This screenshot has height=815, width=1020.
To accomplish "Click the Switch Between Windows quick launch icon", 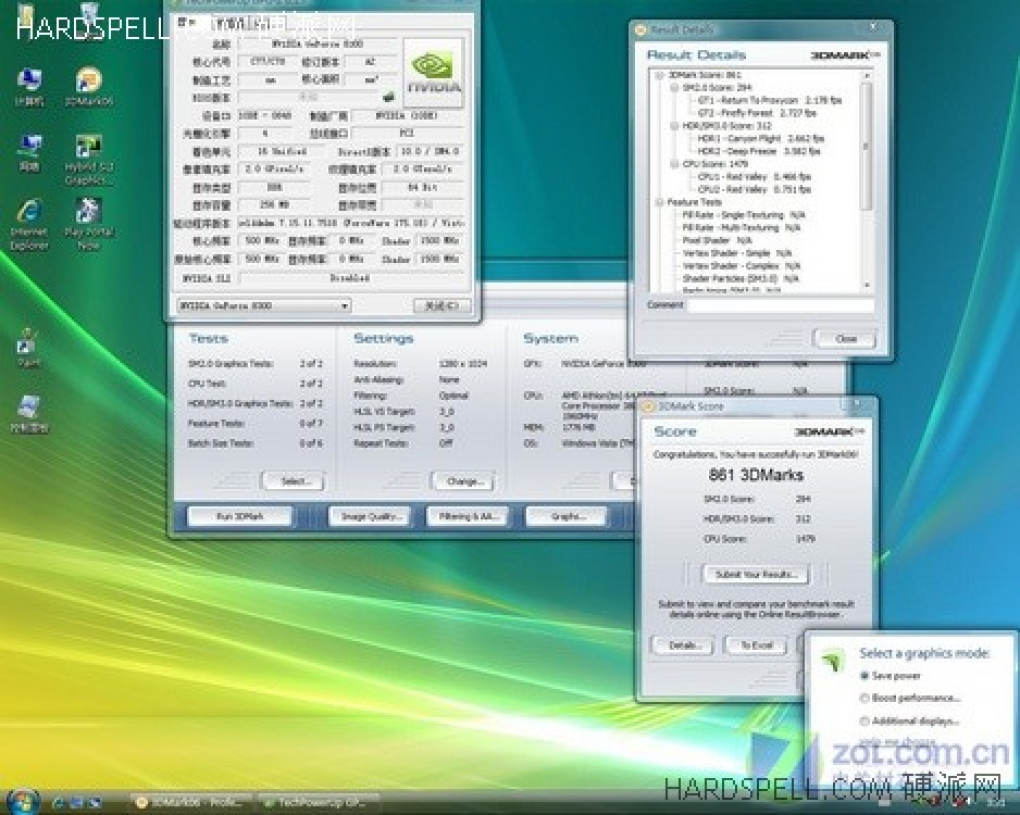I will coord(95,803).
